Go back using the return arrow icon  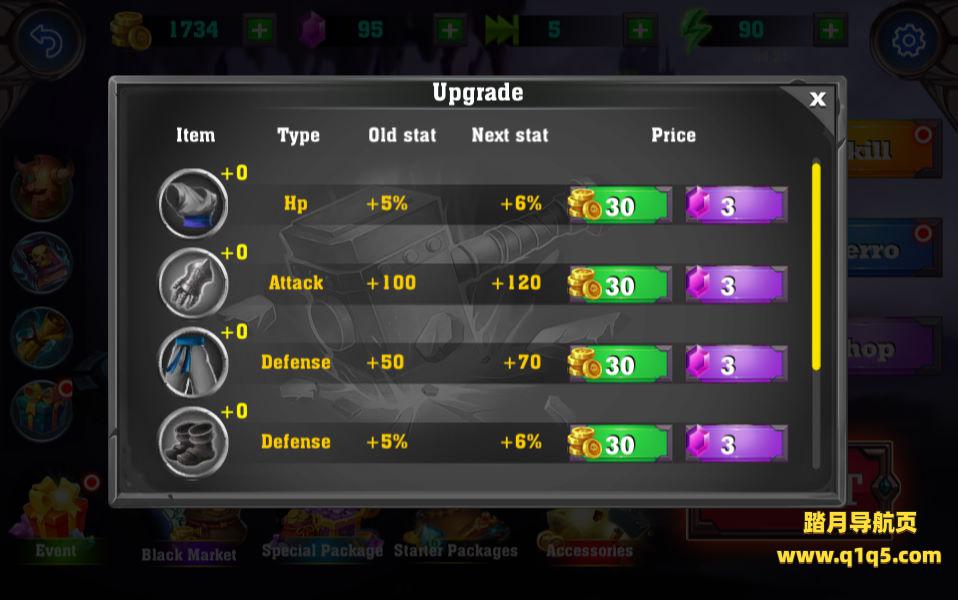[x=47, y=41]
